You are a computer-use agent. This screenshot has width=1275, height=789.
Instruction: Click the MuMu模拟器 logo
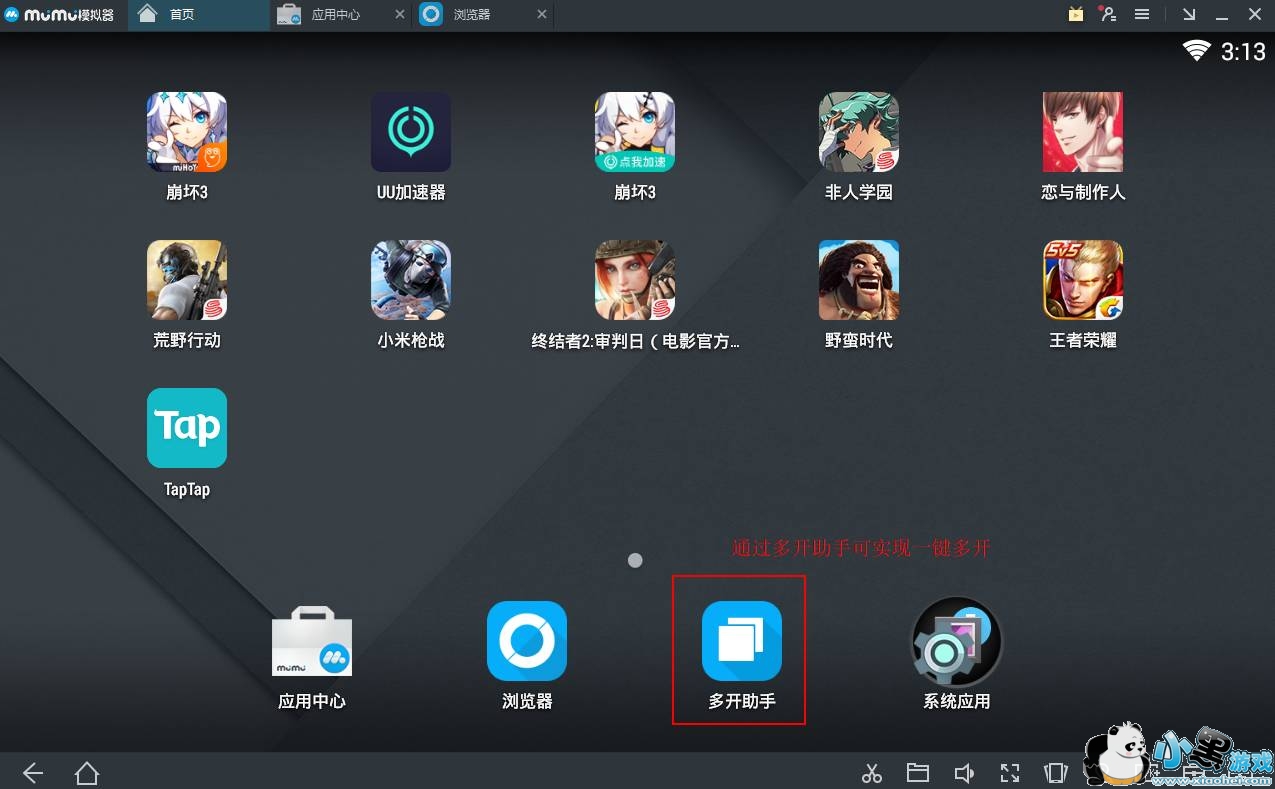60,15
